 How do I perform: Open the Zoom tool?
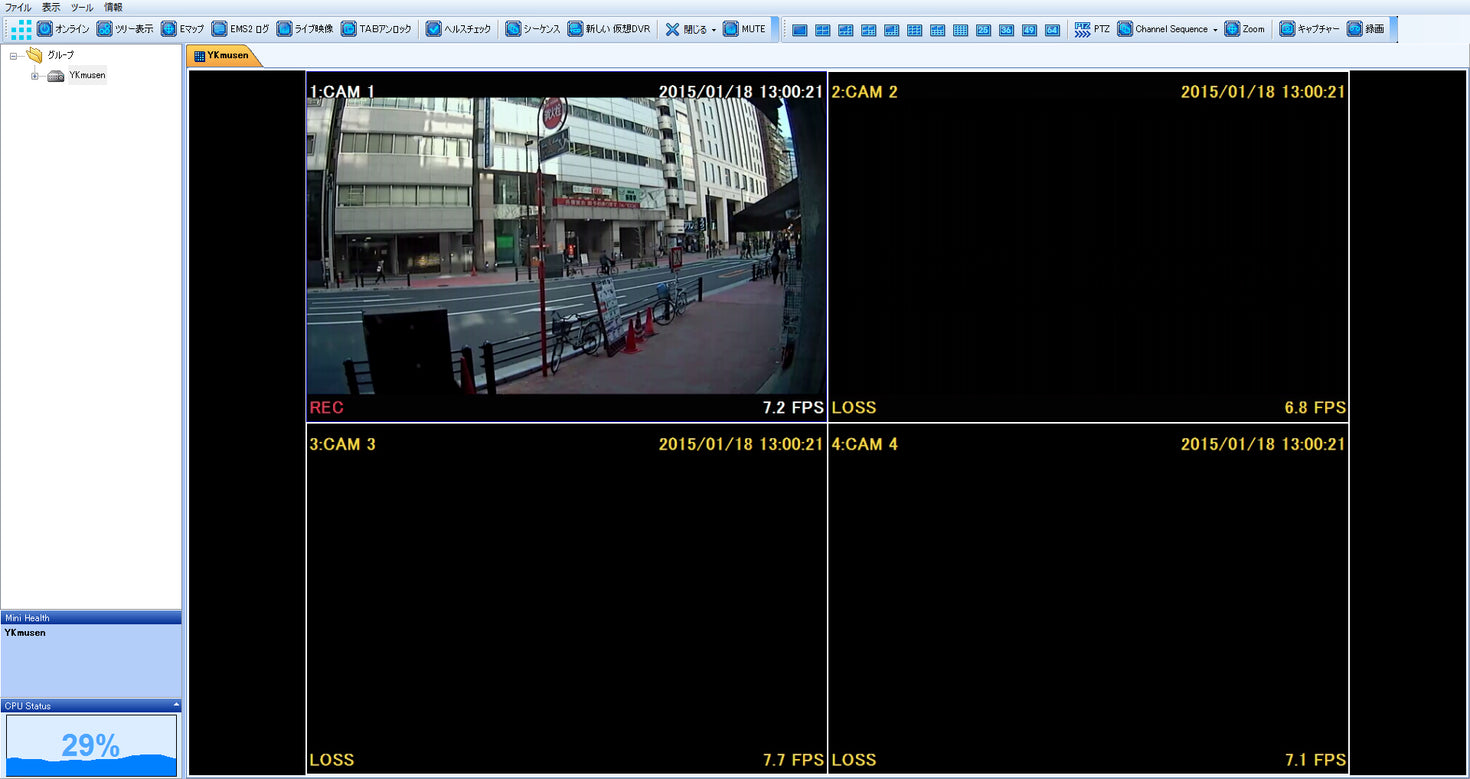1243,29
